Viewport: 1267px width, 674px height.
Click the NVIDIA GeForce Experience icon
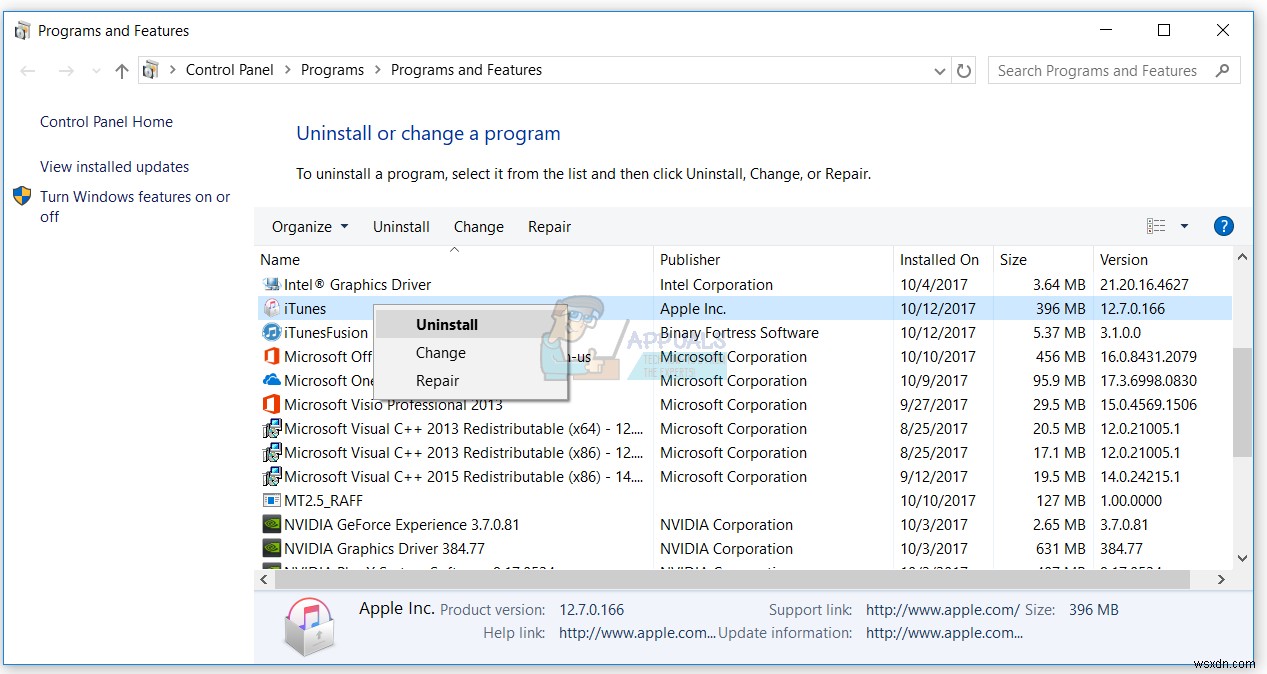point(270,524)
